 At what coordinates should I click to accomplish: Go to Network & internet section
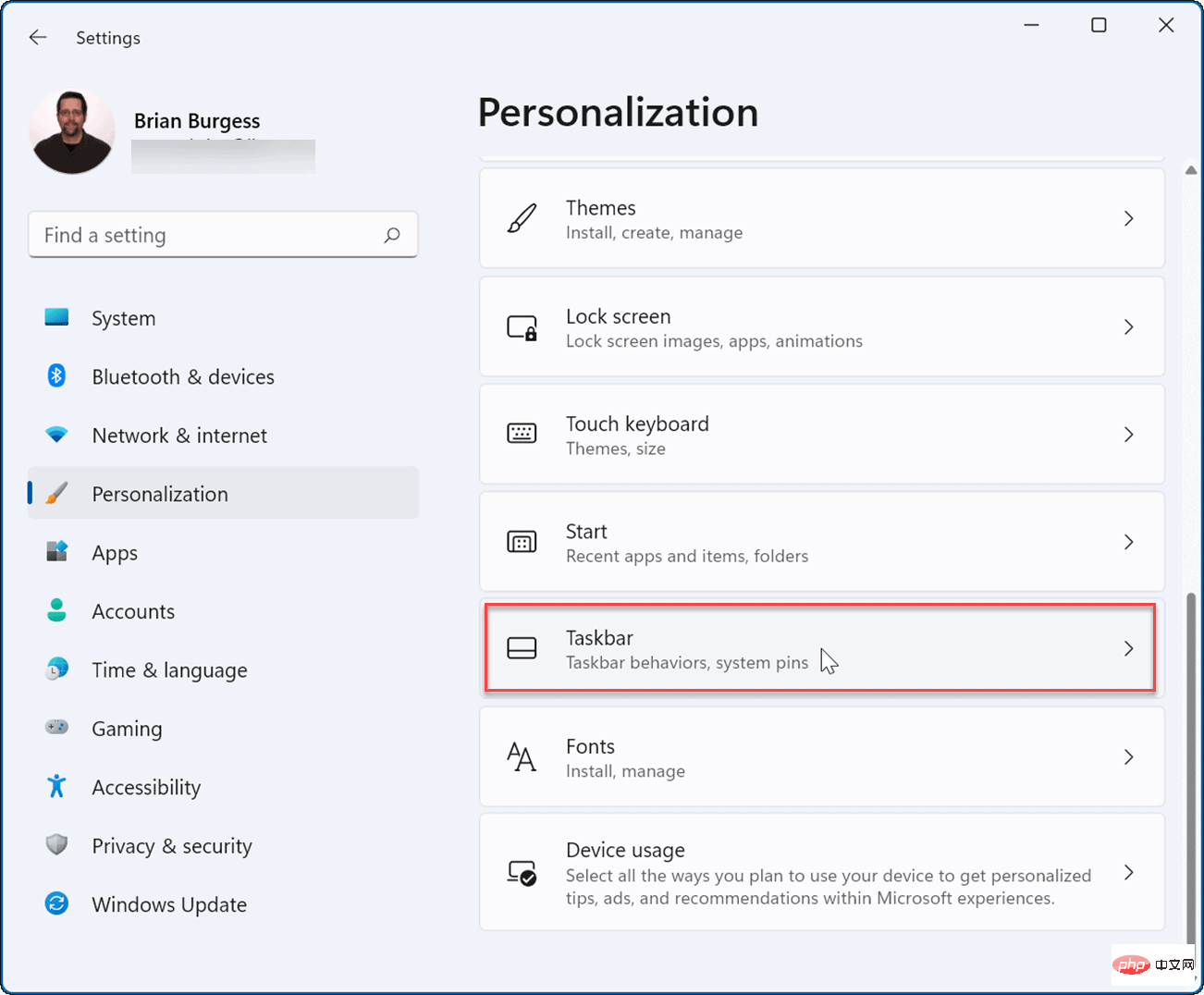pyautogui.click(x=179, y=436)
